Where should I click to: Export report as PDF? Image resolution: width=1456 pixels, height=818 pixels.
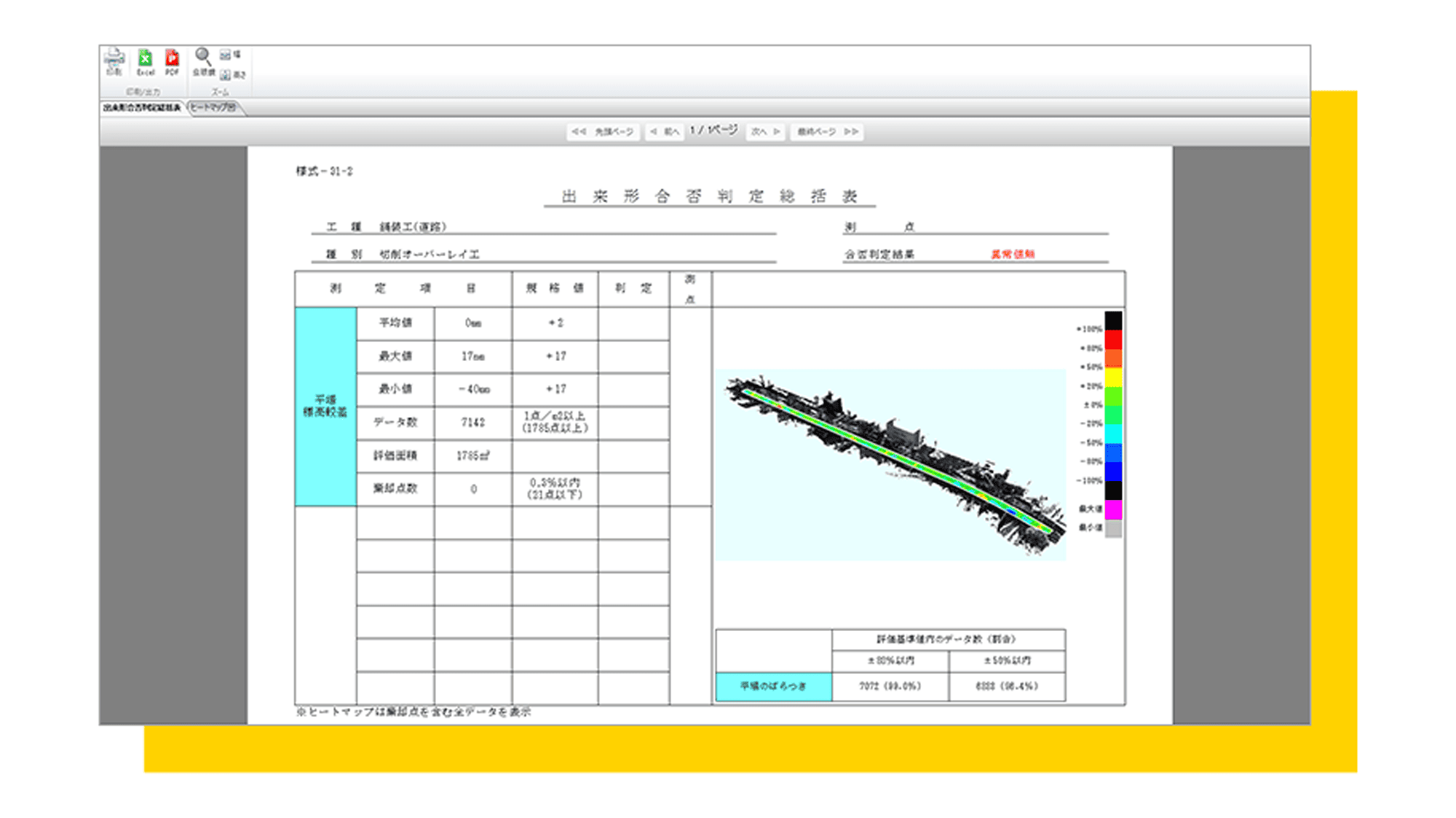click(172, 61)
